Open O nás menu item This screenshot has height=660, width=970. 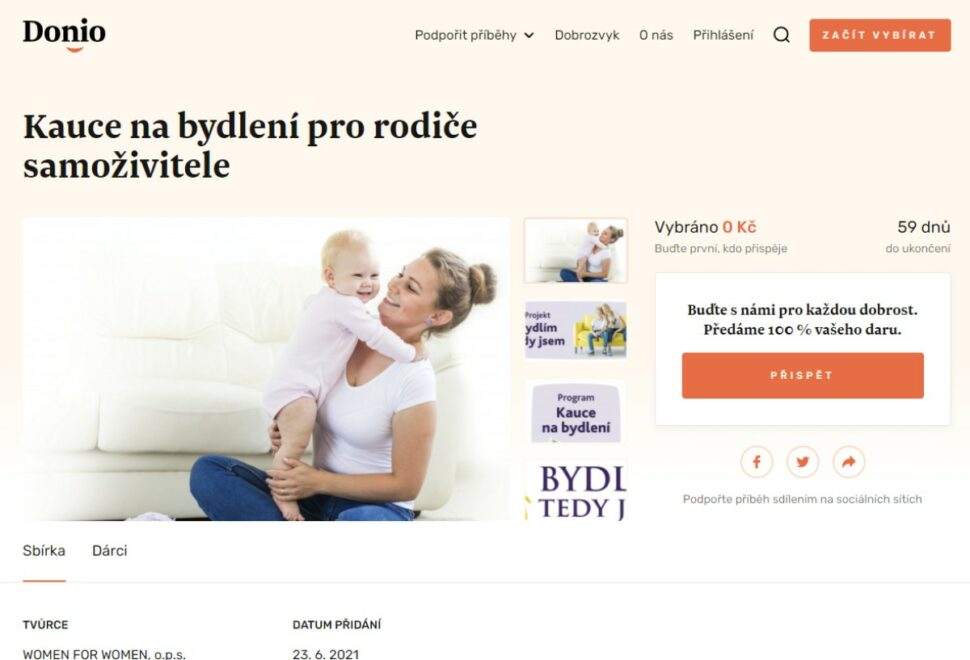(x=656, y=35)
